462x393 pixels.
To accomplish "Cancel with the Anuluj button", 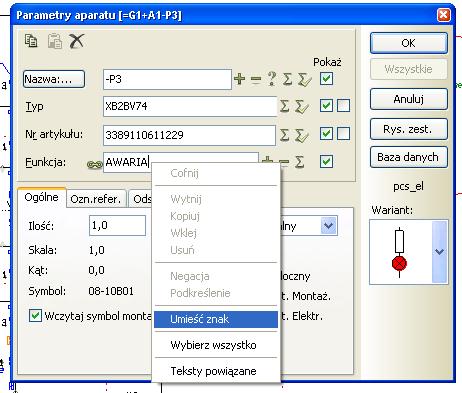I will (x=409, y=99).
